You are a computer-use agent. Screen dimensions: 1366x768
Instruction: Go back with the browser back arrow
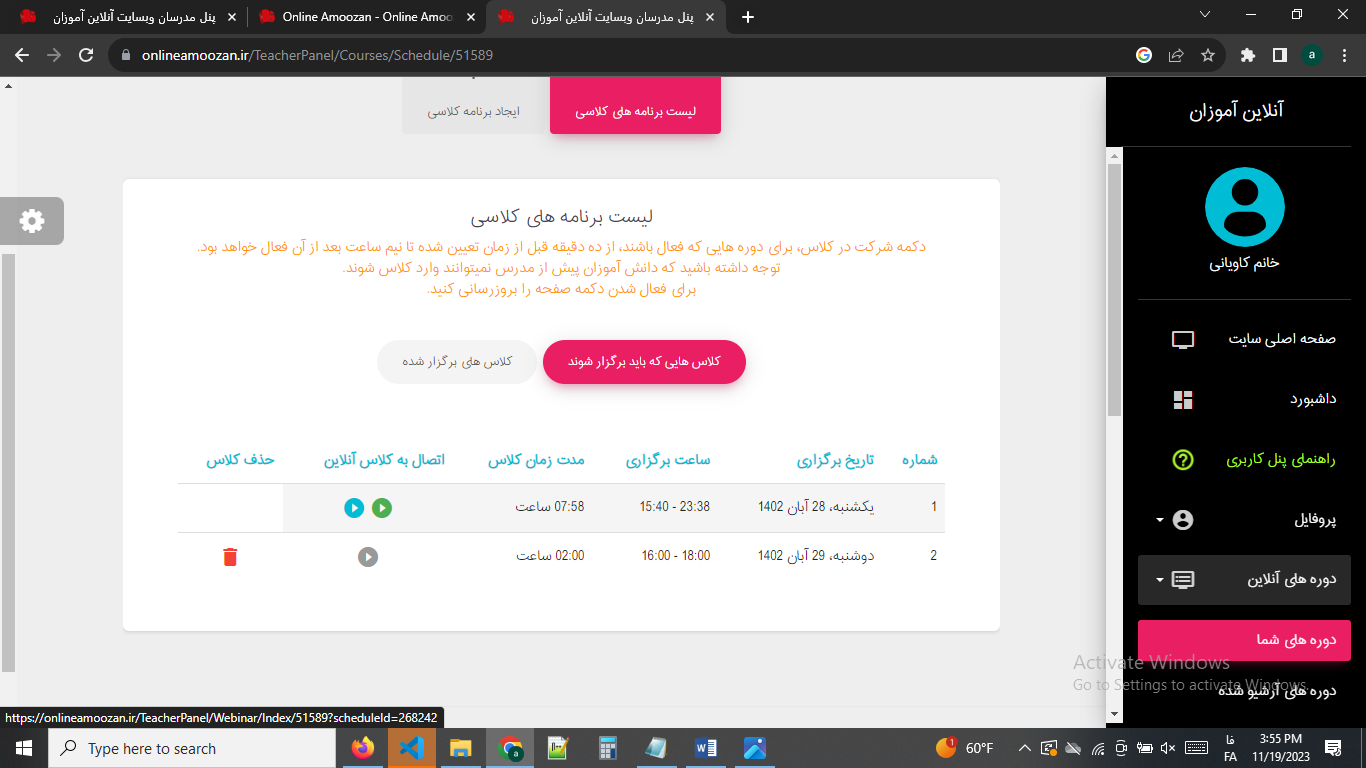22,55
